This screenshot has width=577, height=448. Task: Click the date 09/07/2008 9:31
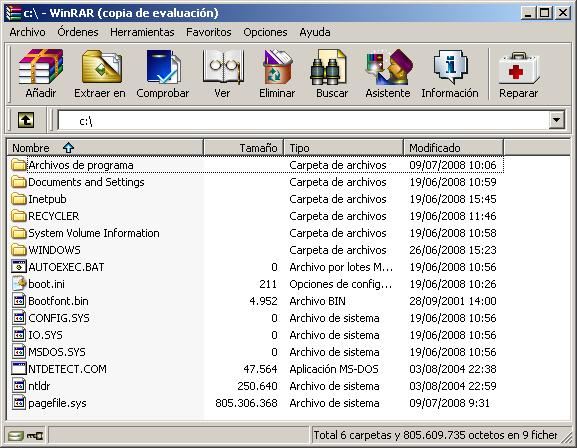(449, 403)
